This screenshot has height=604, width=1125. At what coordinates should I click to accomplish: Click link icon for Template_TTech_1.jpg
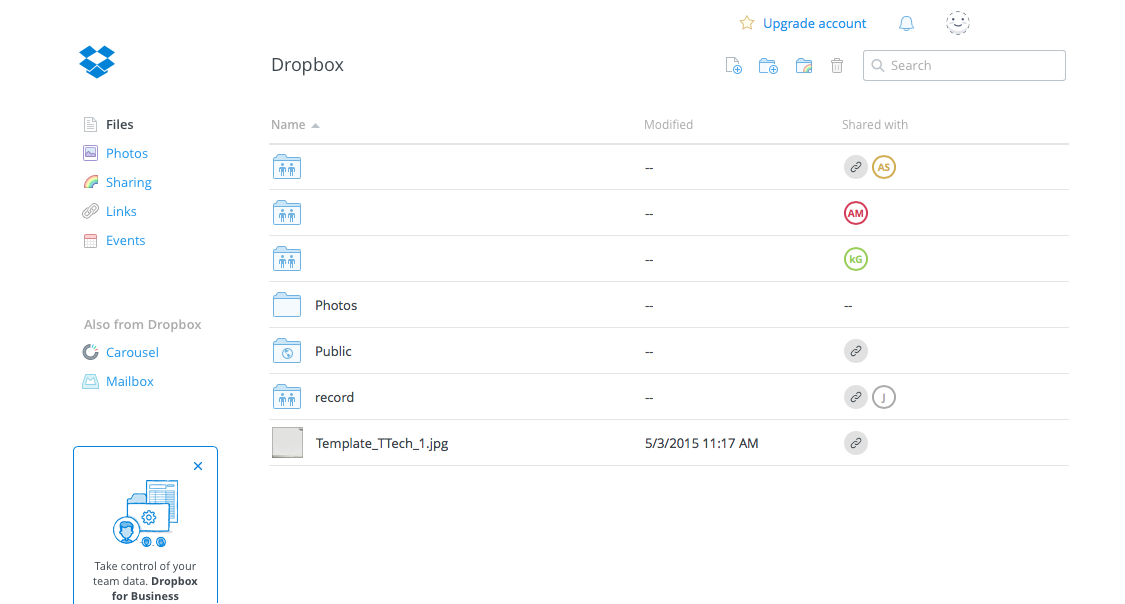click(856, 443)
